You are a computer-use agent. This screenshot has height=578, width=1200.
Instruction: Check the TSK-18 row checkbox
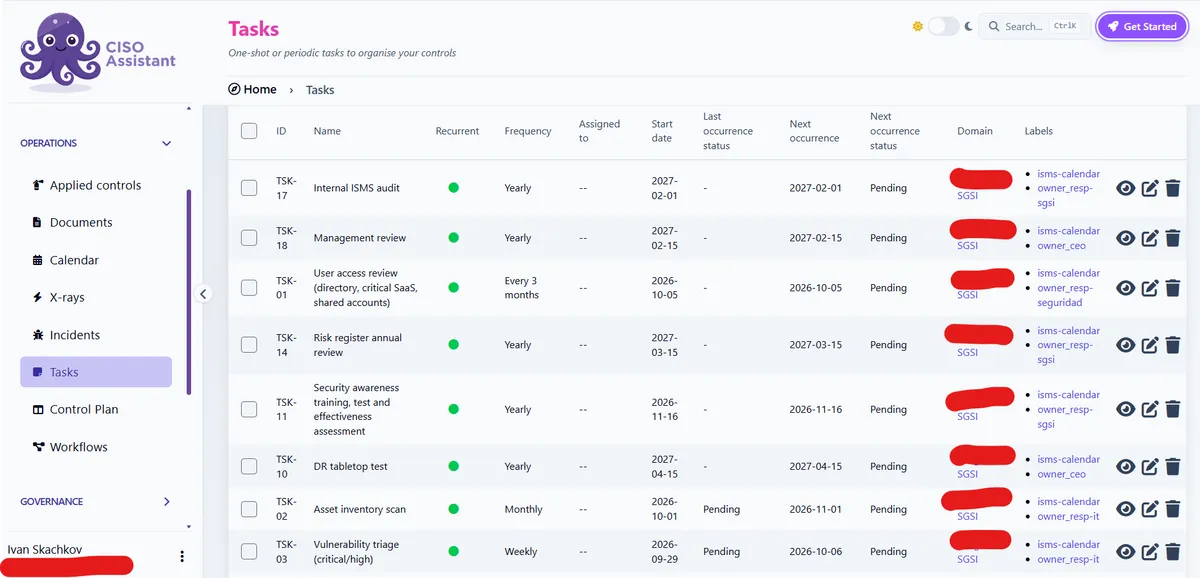coord(249,238)
